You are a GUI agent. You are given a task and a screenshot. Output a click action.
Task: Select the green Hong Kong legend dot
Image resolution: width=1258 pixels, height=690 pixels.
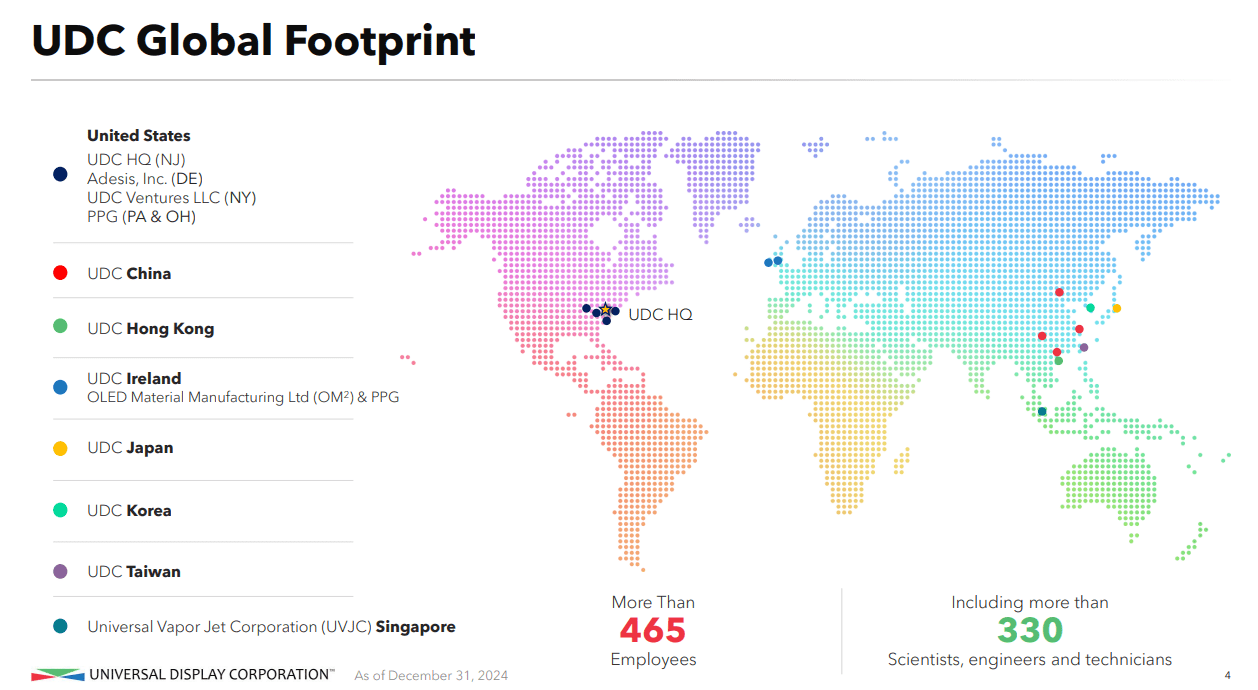[60, 326]
